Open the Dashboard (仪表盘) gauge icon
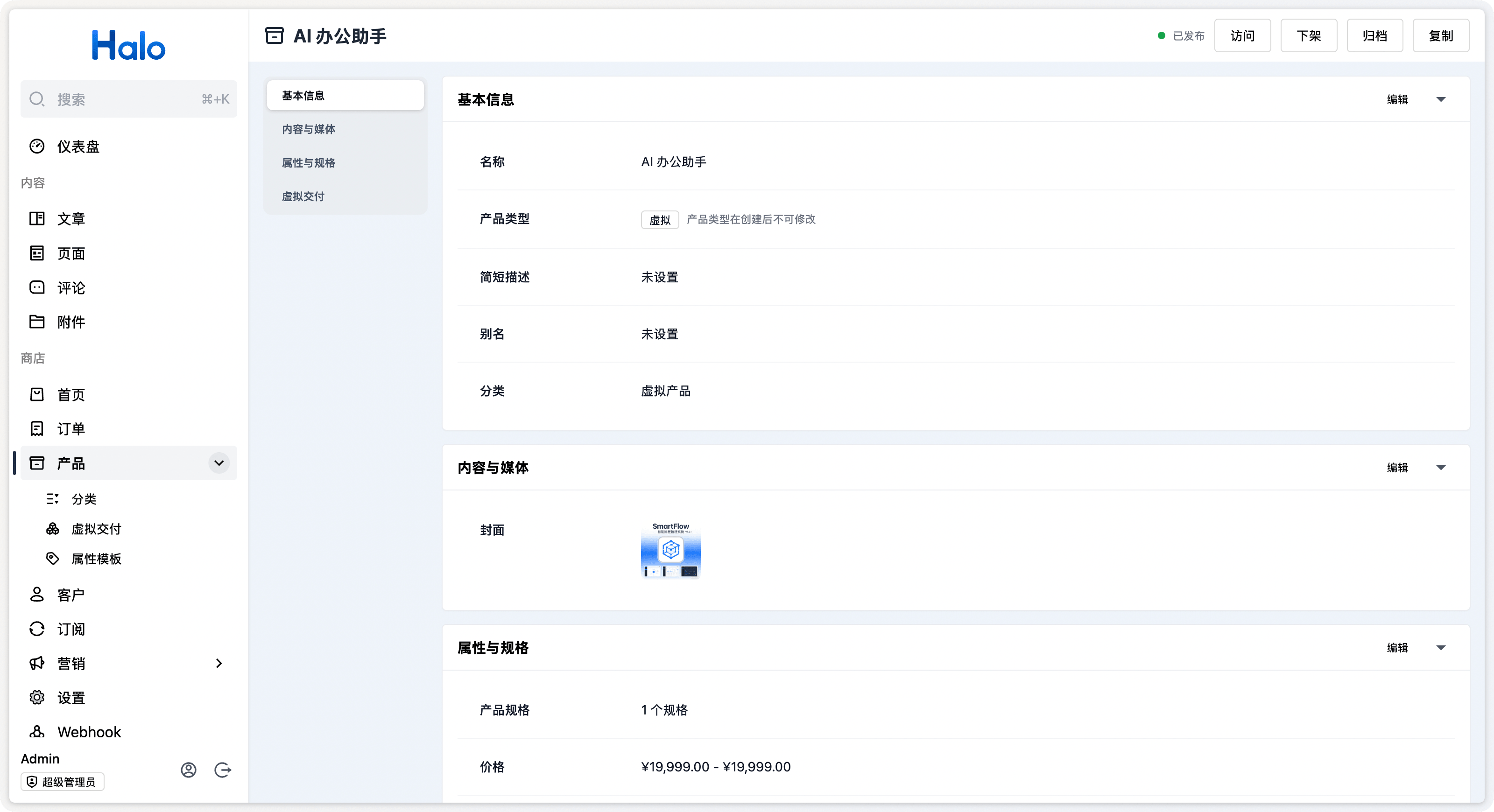Screen dimensions: 1494x812 (37, 146)
